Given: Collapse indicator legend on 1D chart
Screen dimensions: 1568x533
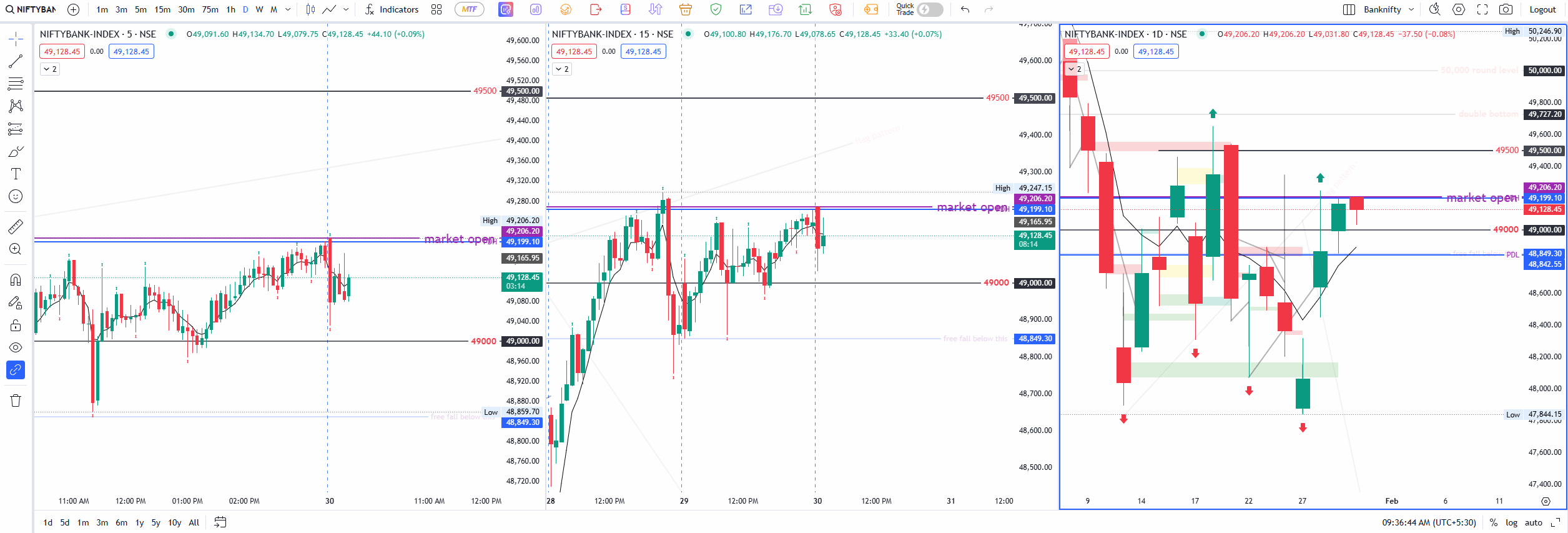Looking at the screenshot, I should (1075, 69).
